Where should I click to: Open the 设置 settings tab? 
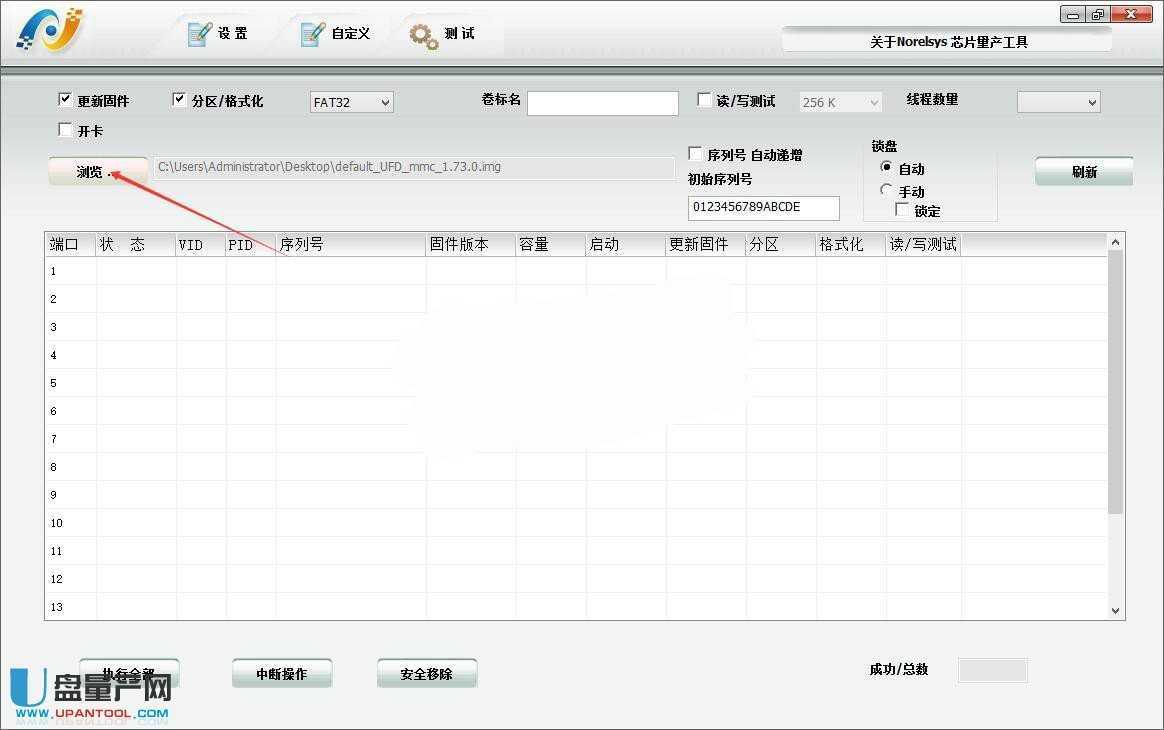pyautogui.click(x=219, y=34)
